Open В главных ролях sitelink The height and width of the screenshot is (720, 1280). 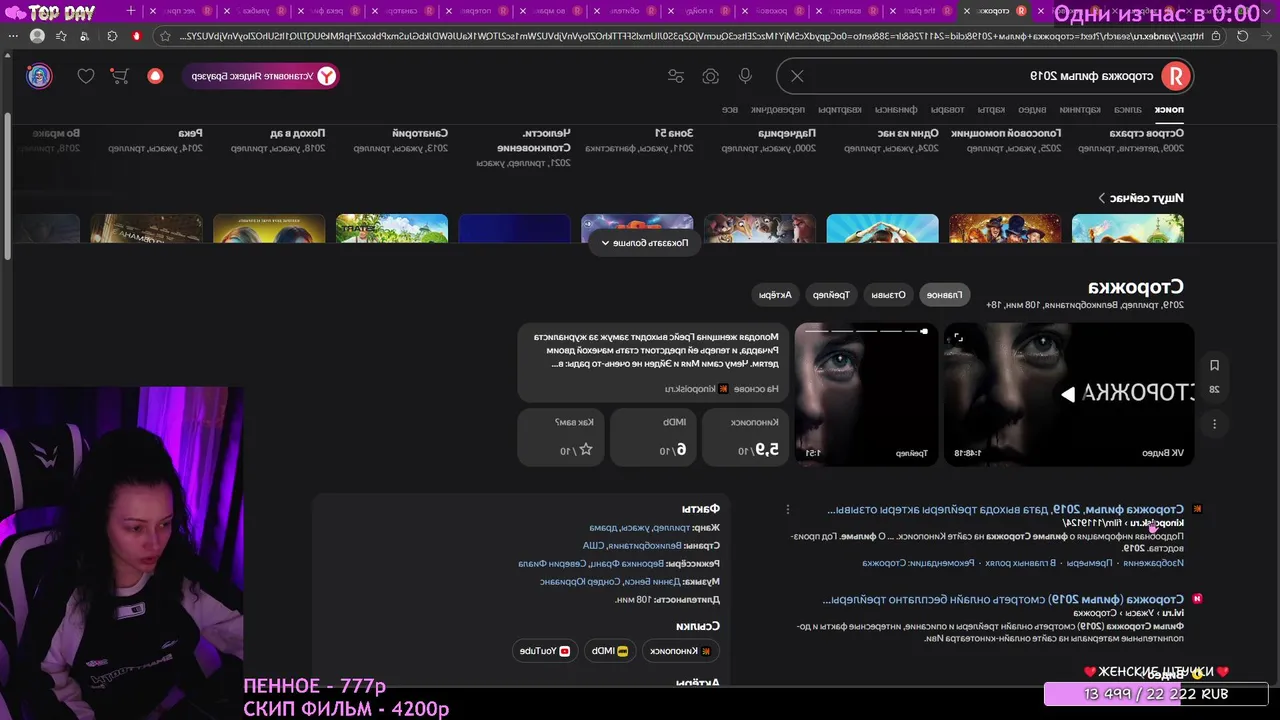[x=1019, y=563]
